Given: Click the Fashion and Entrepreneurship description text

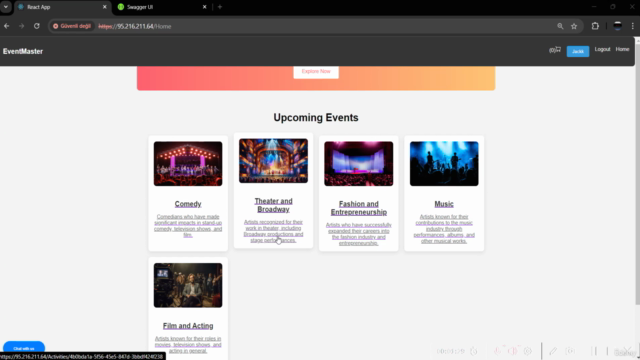Looking at the screenshot, I should (358, 234).
